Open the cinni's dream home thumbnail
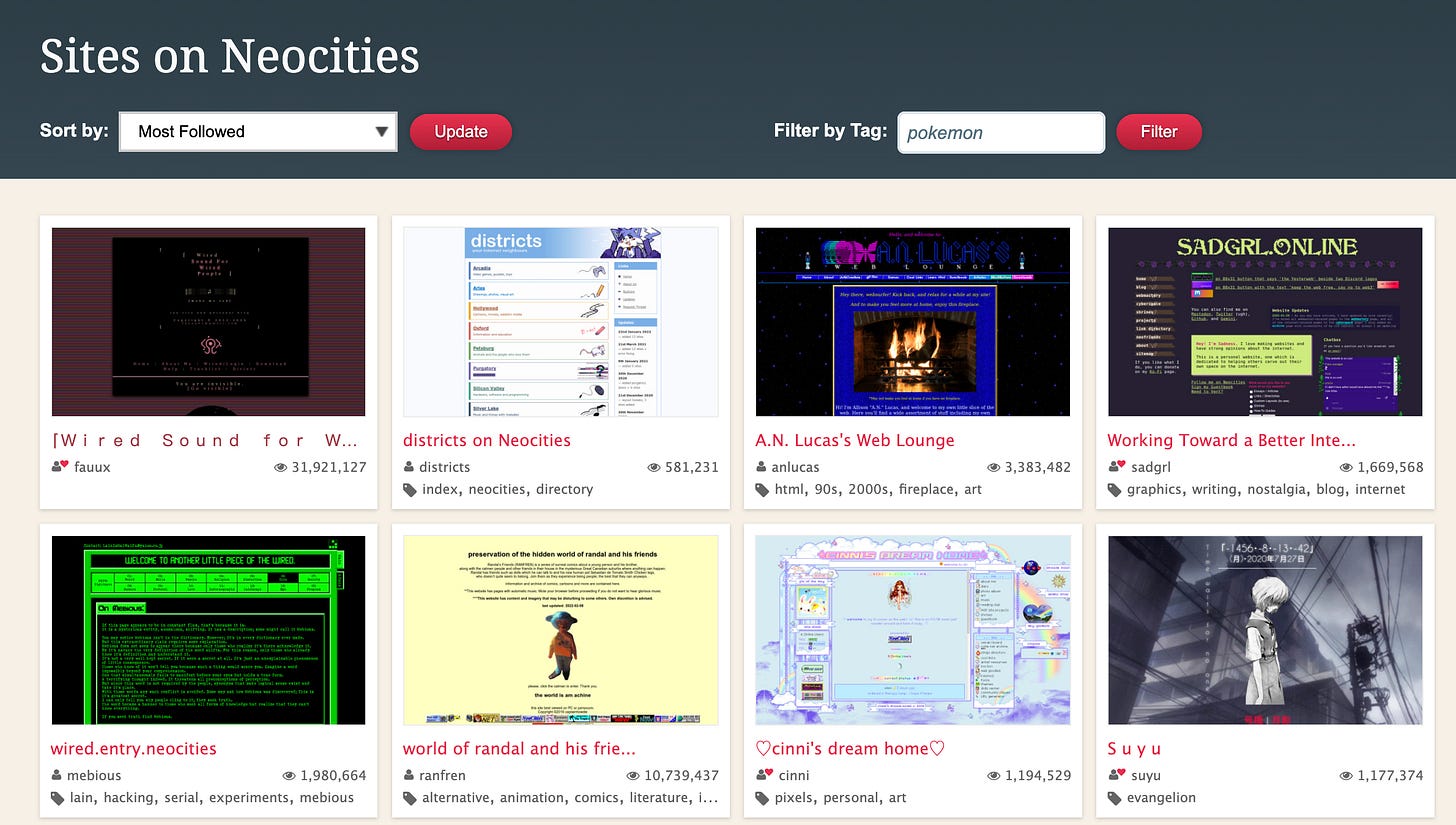1456x825 pixels. pyautogui.click(x=913, y=630)
